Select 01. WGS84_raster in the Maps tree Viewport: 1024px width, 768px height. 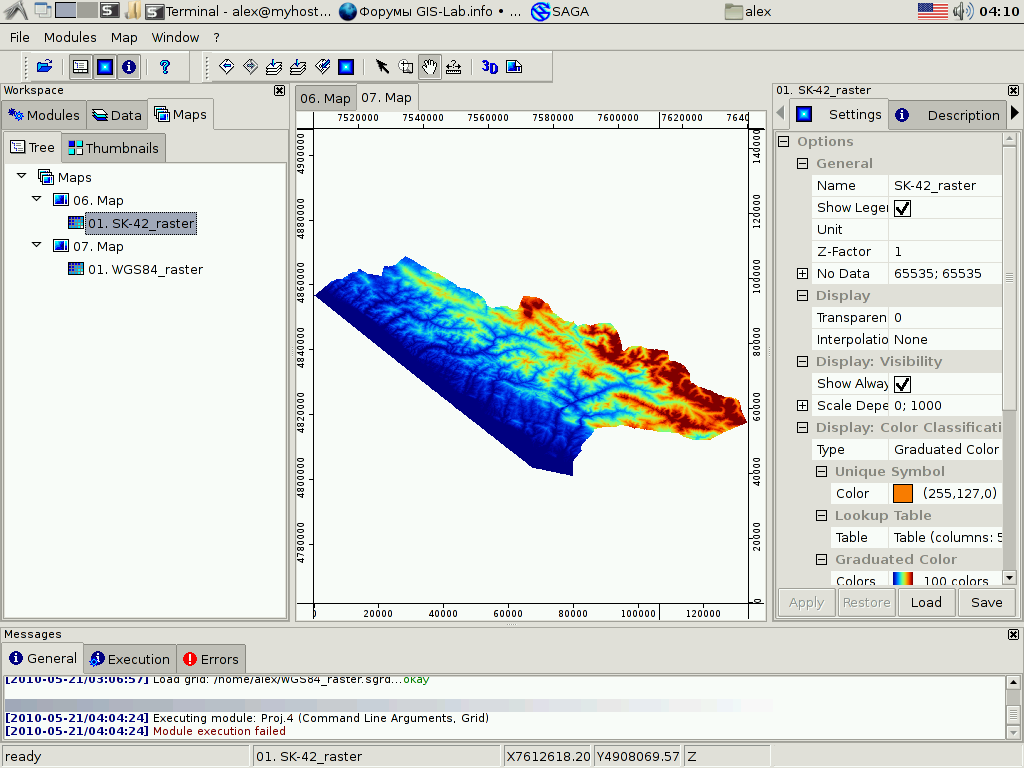click(145, 269)
